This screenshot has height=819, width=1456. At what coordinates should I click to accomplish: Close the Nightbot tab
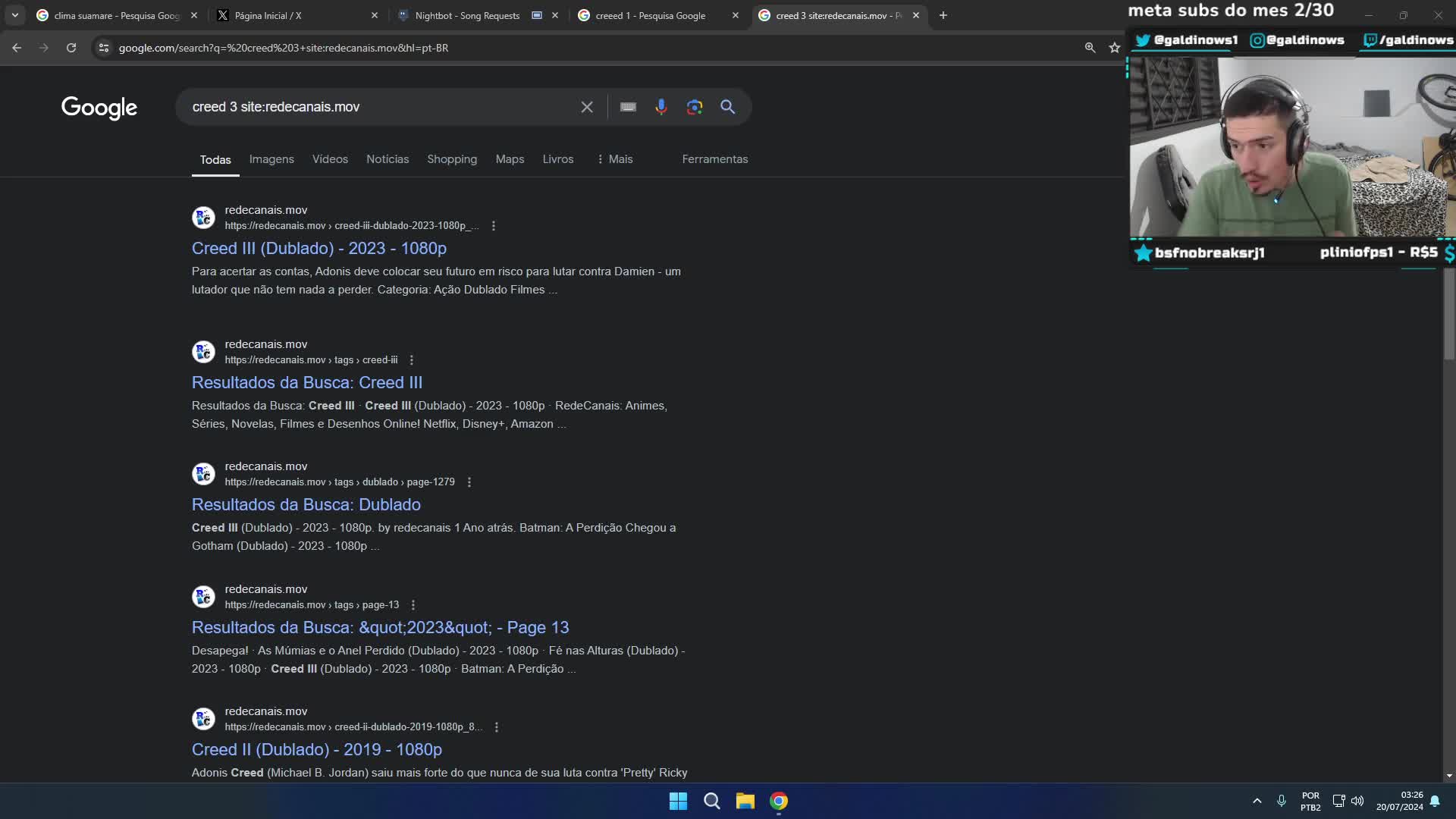555,15
